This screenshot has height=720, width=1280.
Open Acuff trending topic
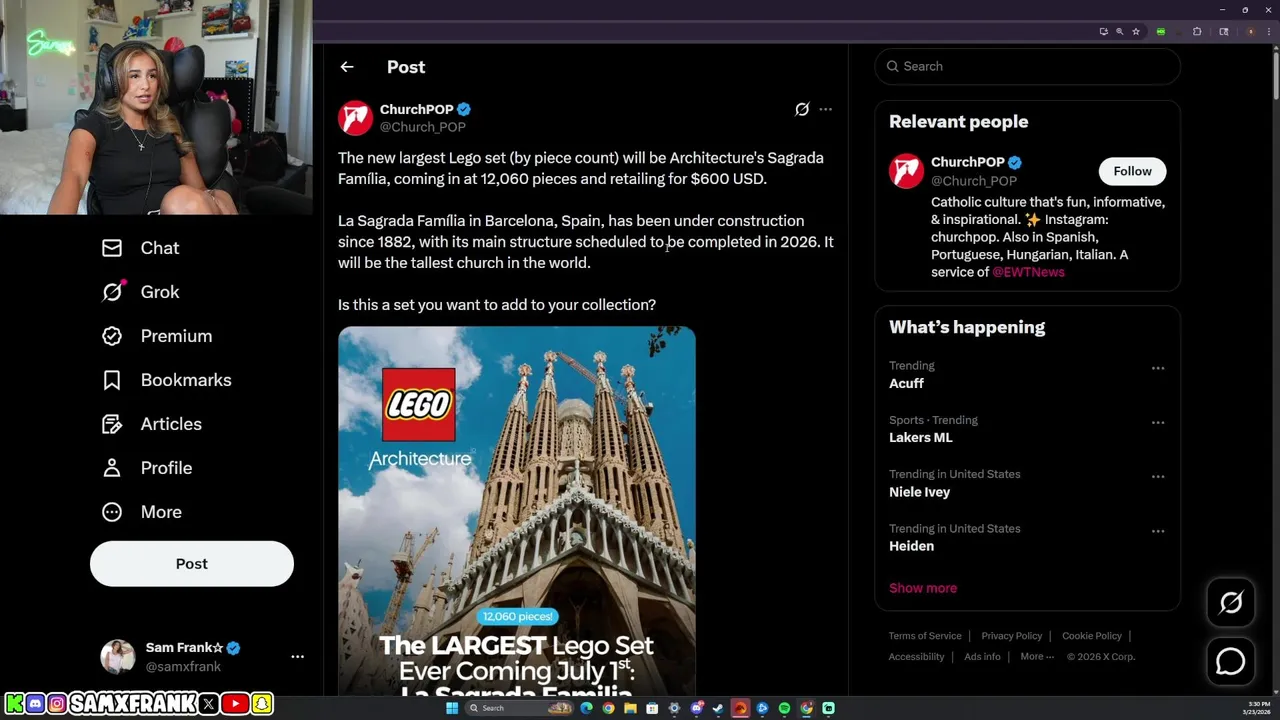click(x=906, y=384)
